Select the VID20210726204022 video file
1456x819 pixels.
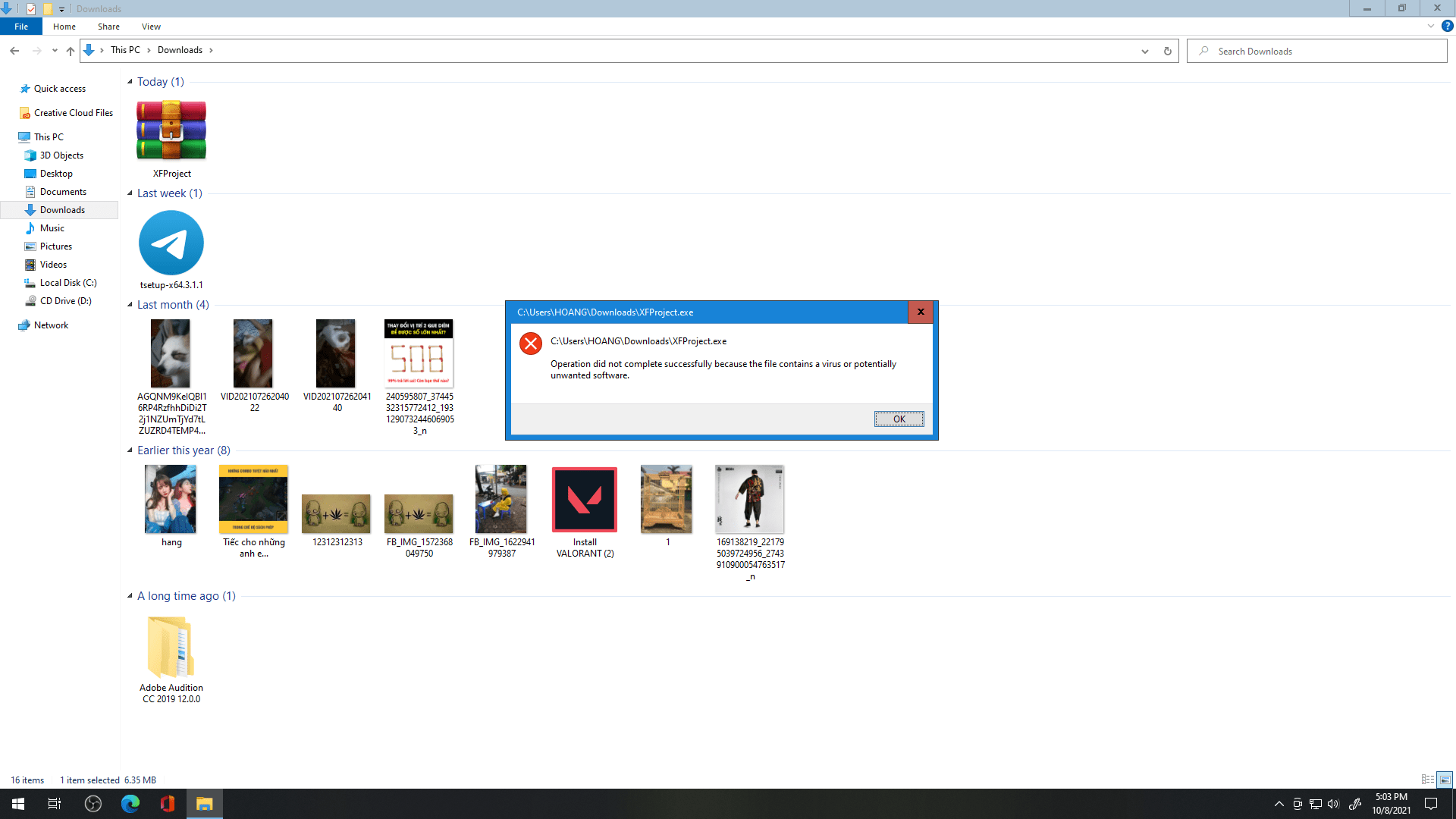253,353
